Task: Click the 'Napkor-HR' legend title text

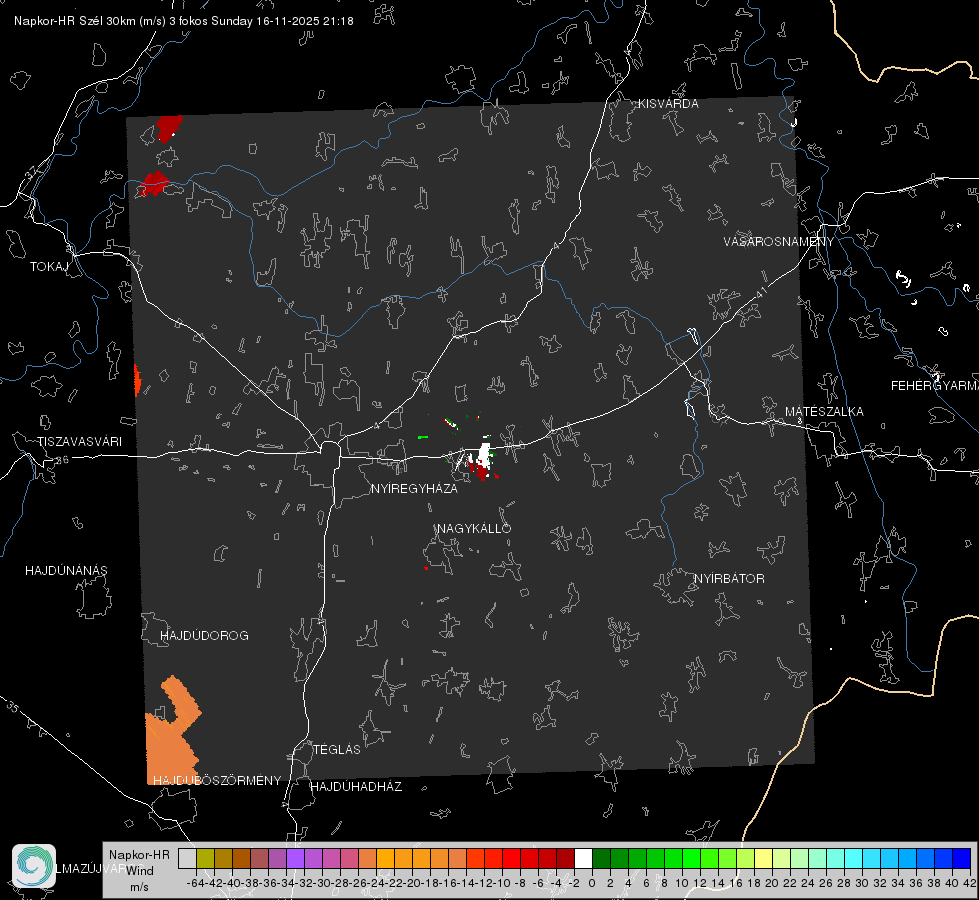Action: click(x=139, y=855)
